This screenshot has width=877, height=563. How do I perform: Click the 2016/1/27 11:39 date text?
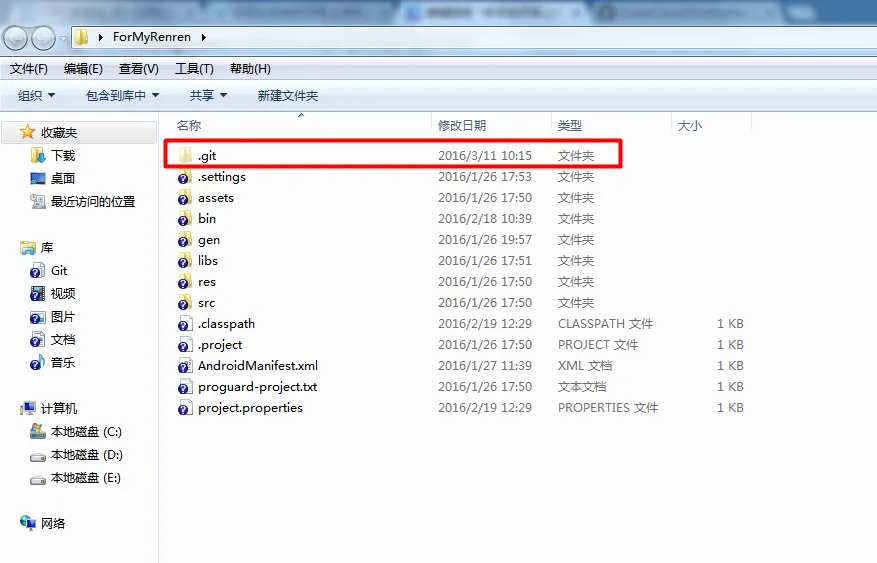click(485, 366)
